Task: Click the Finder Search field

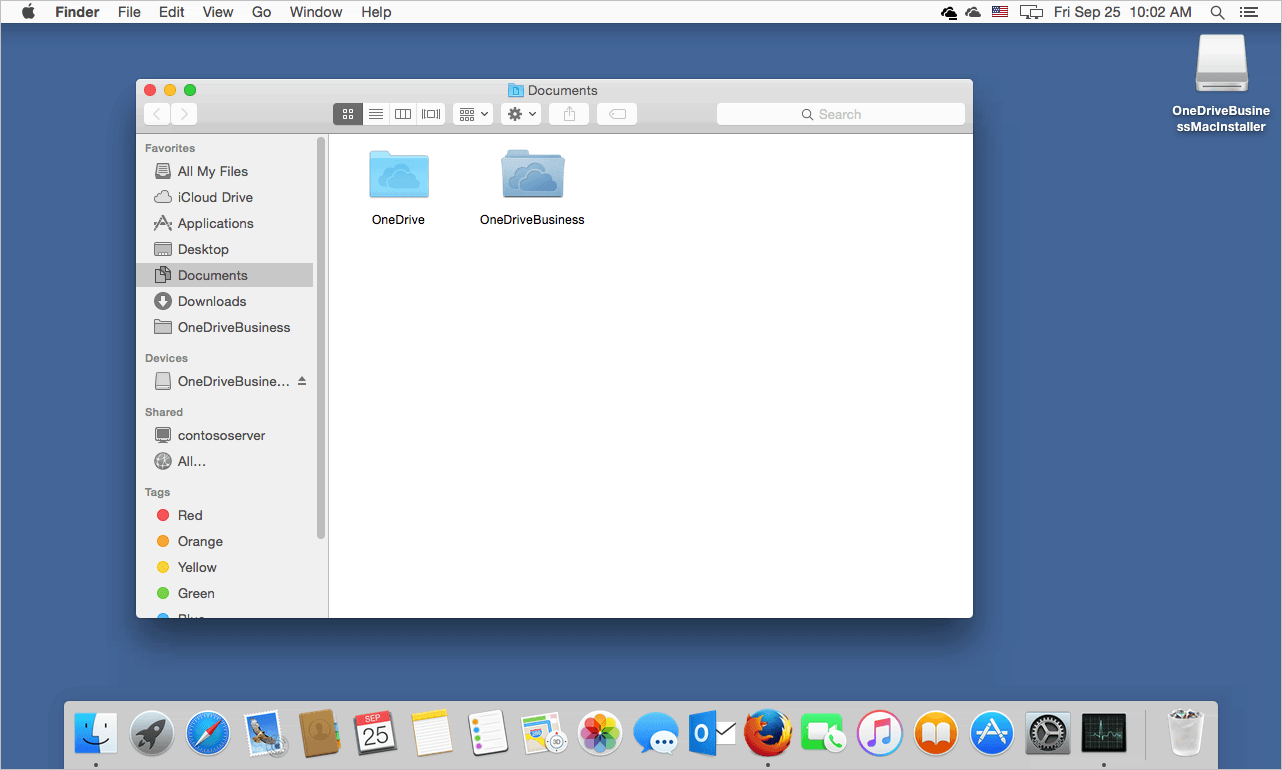Action: (841, 114)
